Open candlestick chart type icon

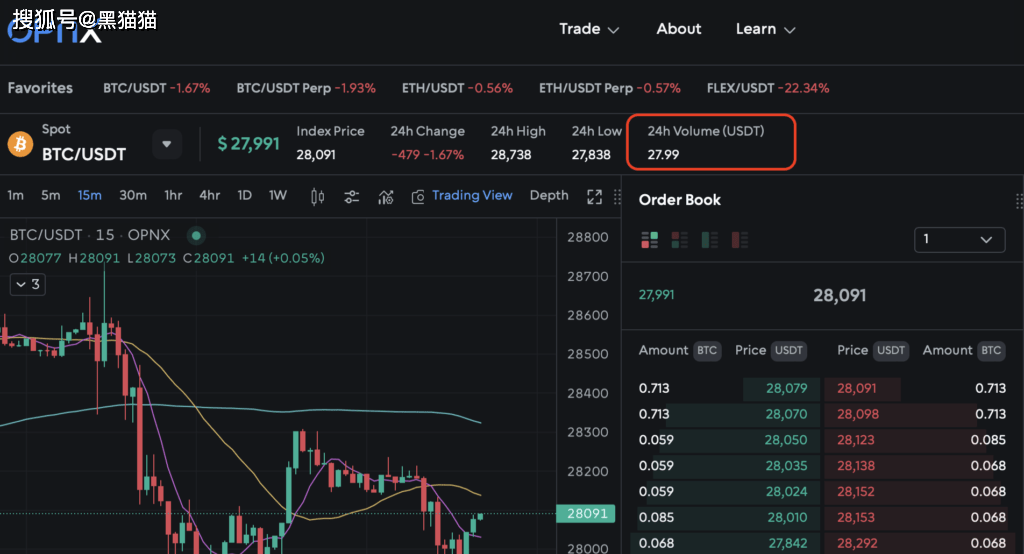tap(317, 196)
